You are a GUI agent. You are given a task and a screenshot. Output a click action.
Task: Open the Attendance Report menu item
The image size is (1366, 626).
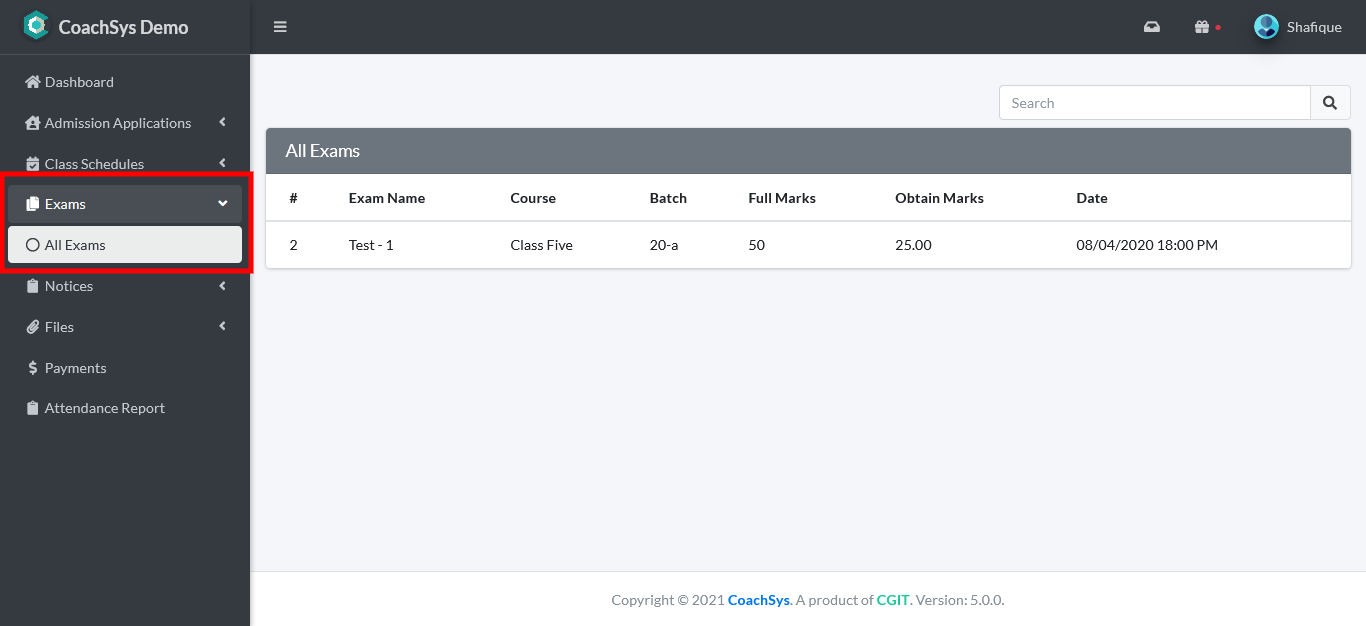pyautogui.click(x=104, y=408)
